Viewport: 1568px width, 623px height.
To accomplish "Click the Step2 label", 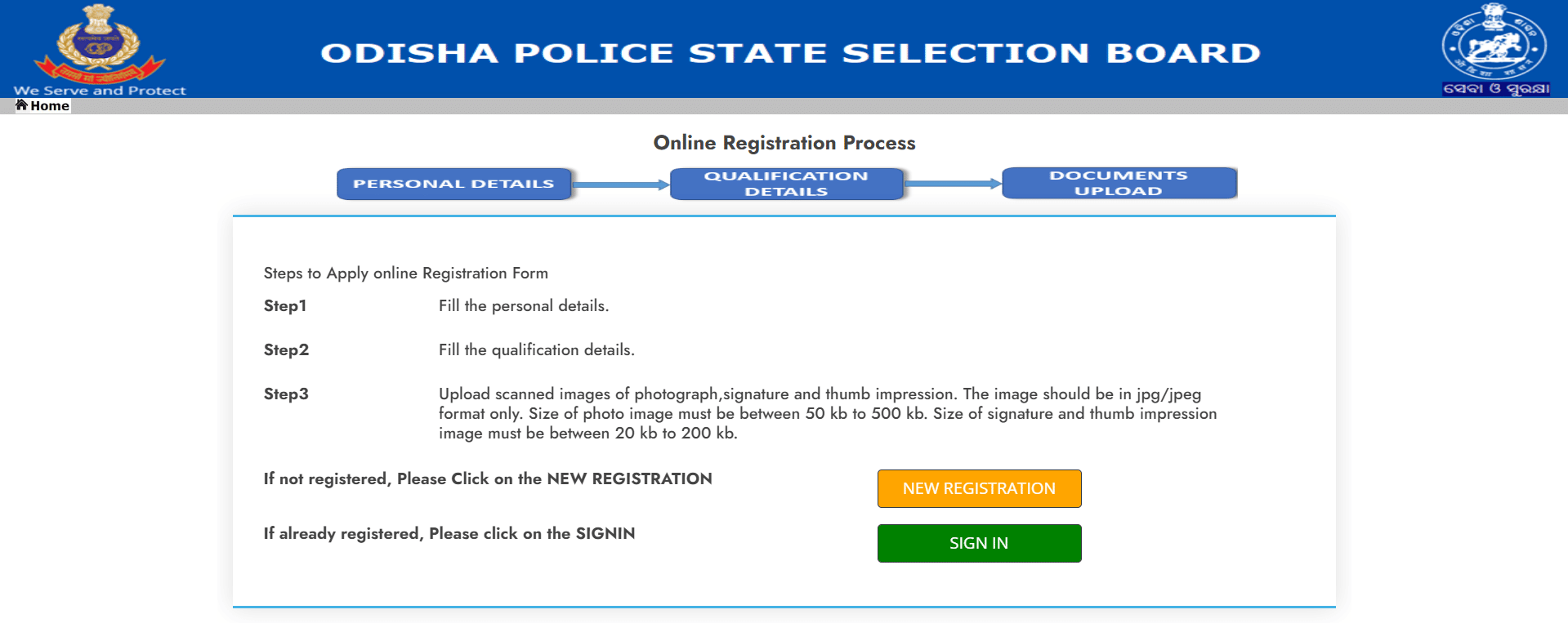I will tap(286, 349).
